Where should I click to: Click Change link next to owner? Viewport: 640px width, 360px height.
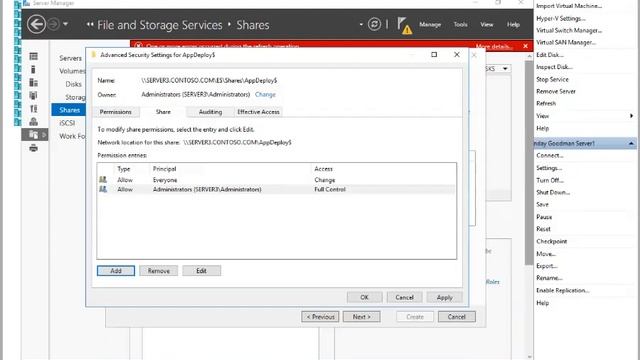coord(265,94)
